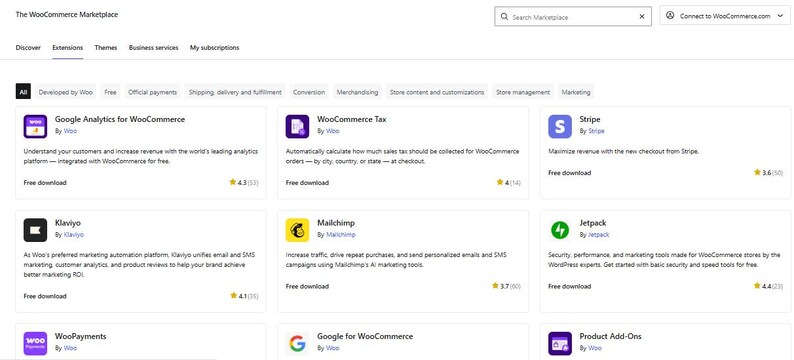This screenshot has width=794, height=360.
Task: Filter by Store content and customizations
Action: point(437,92)
